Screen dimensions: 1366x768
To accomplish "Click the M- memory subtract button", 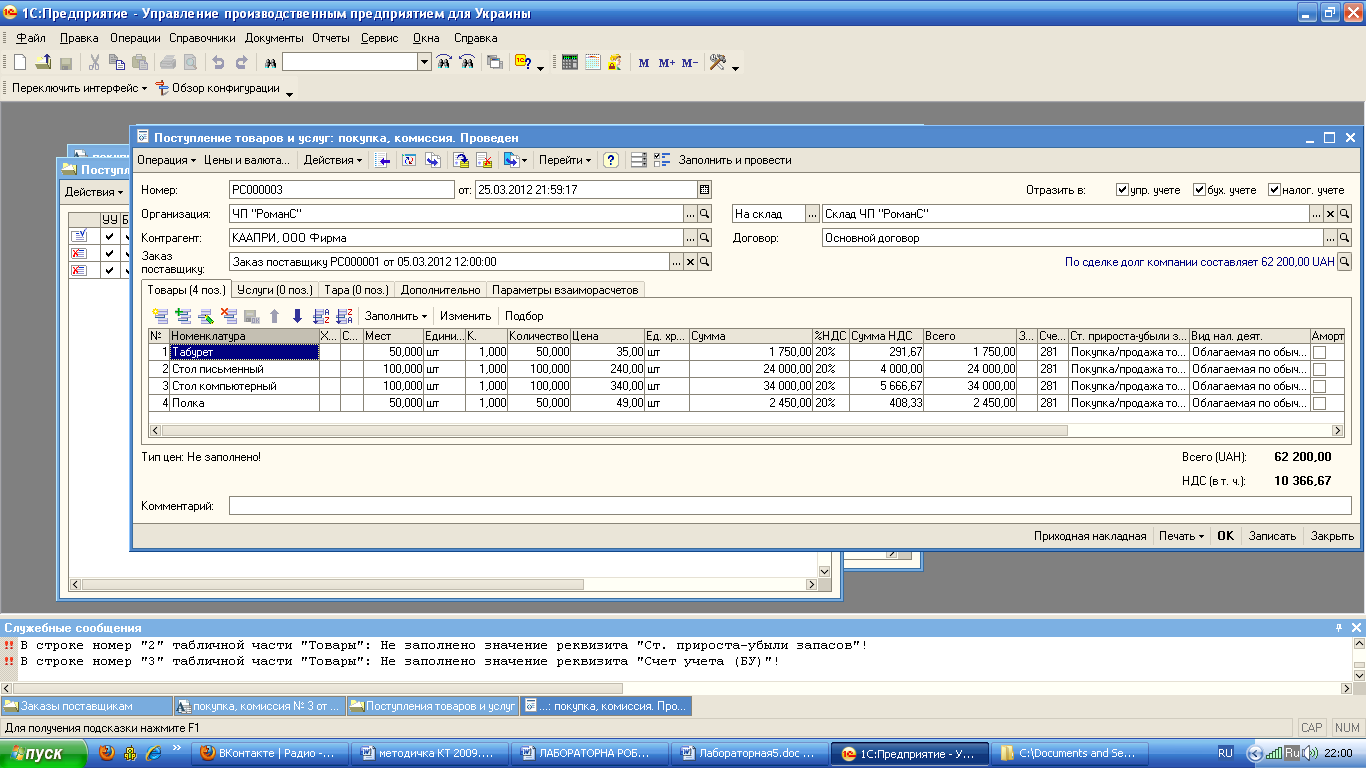I will (x=690, y=62).
